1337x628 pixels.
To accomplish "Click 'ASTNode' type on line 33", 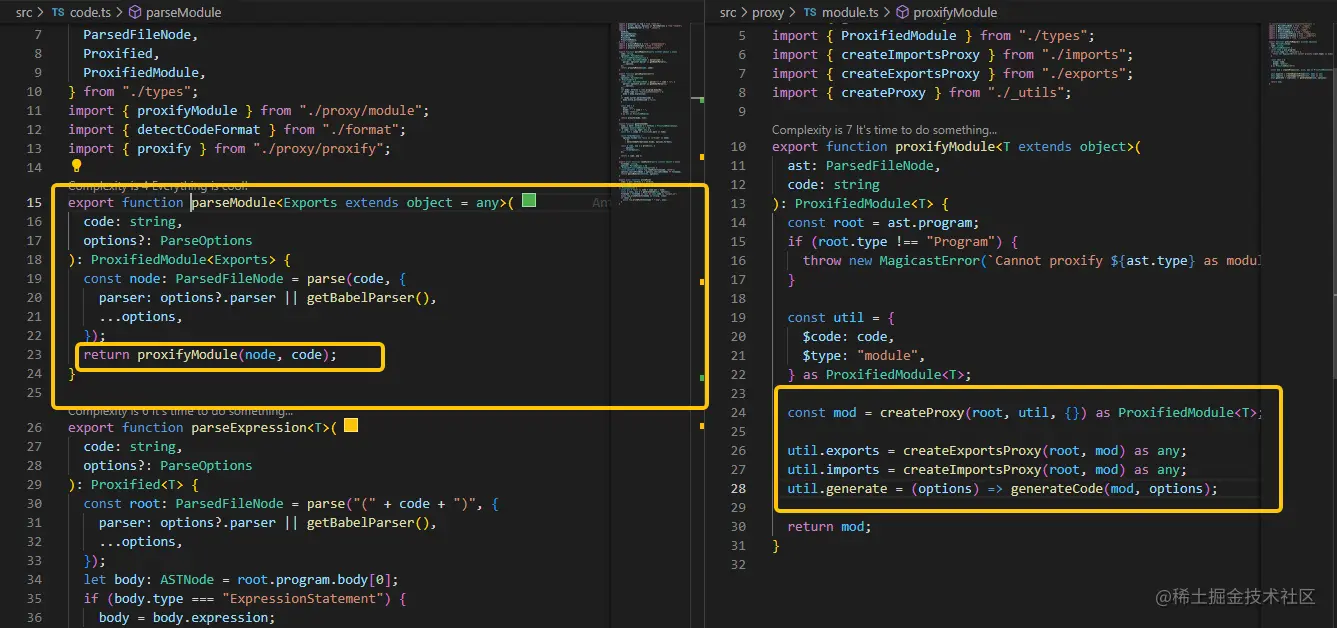I will pyautogui.click(x=186, y=579).
